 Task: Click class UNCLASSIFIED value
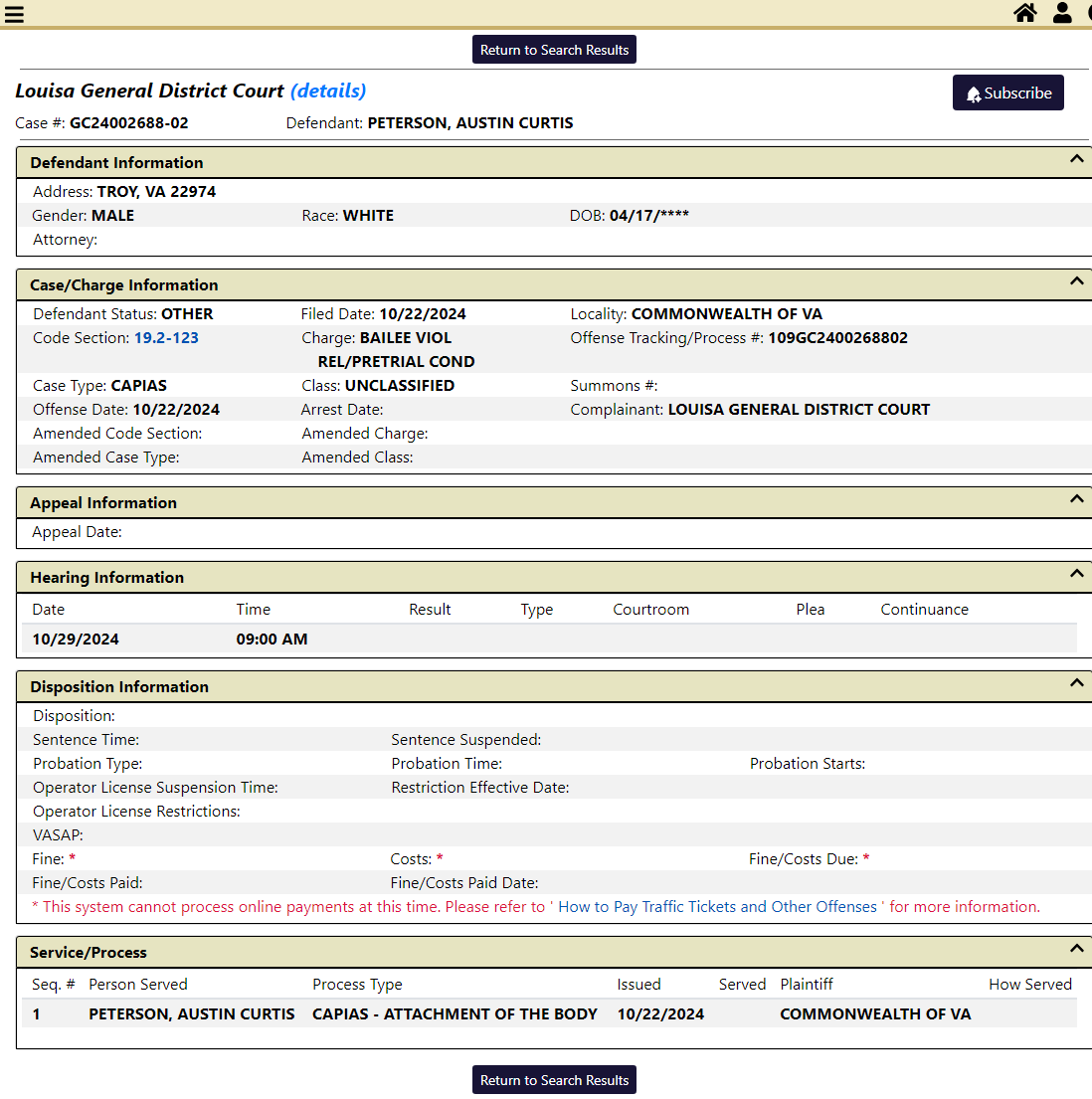tap(400, 386)
